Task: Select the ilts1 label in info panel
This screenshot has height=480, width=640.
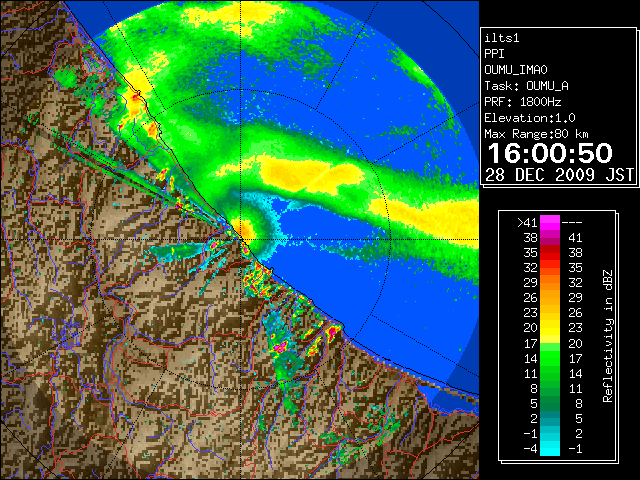Action: pos(502,38)
